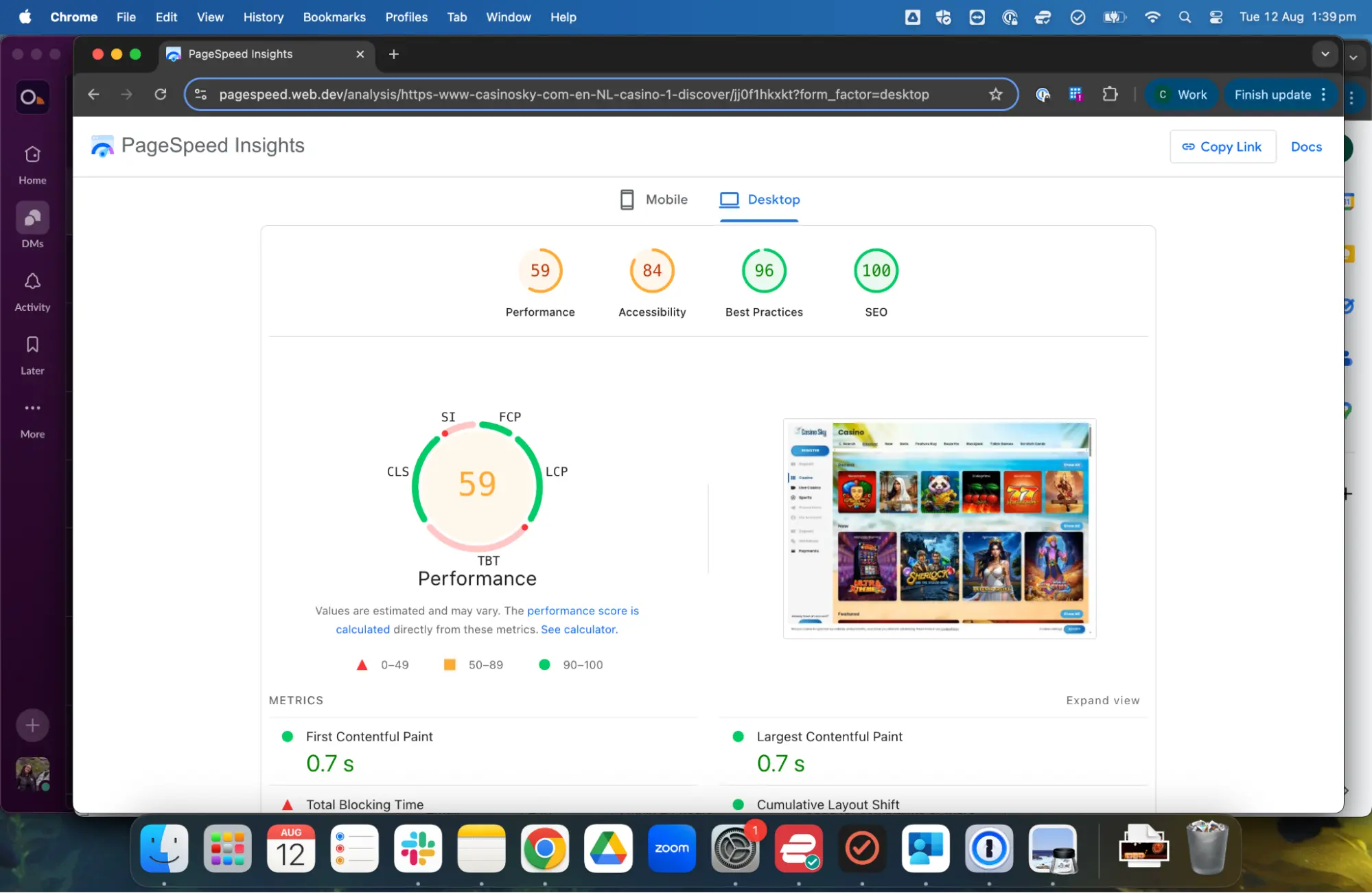Image resolution: width=1372 pixels, height=893 pixels.
Task: Open Spotlight search in menu bar
Action: pyautogui.click(x=1185, y=17)
